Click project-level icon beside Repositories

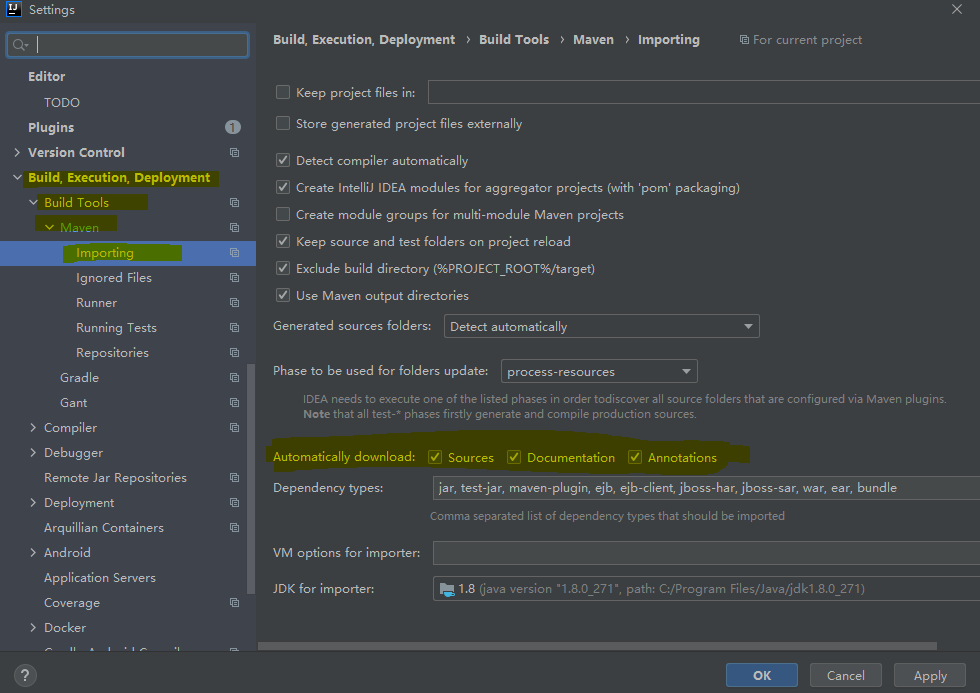click(234, 352)
